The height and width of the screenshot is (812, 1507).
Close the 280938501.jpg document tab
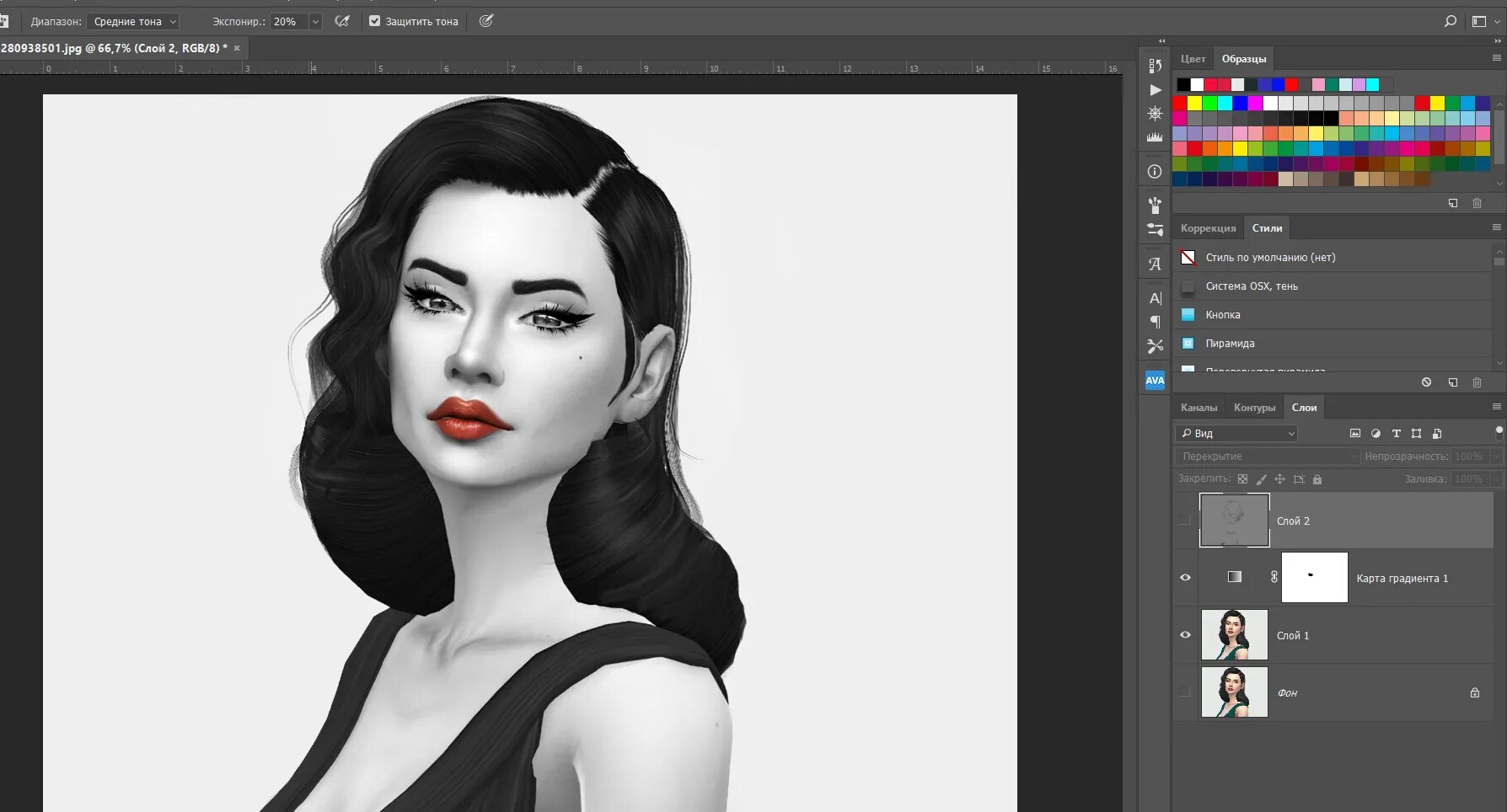tap(237, 48)
